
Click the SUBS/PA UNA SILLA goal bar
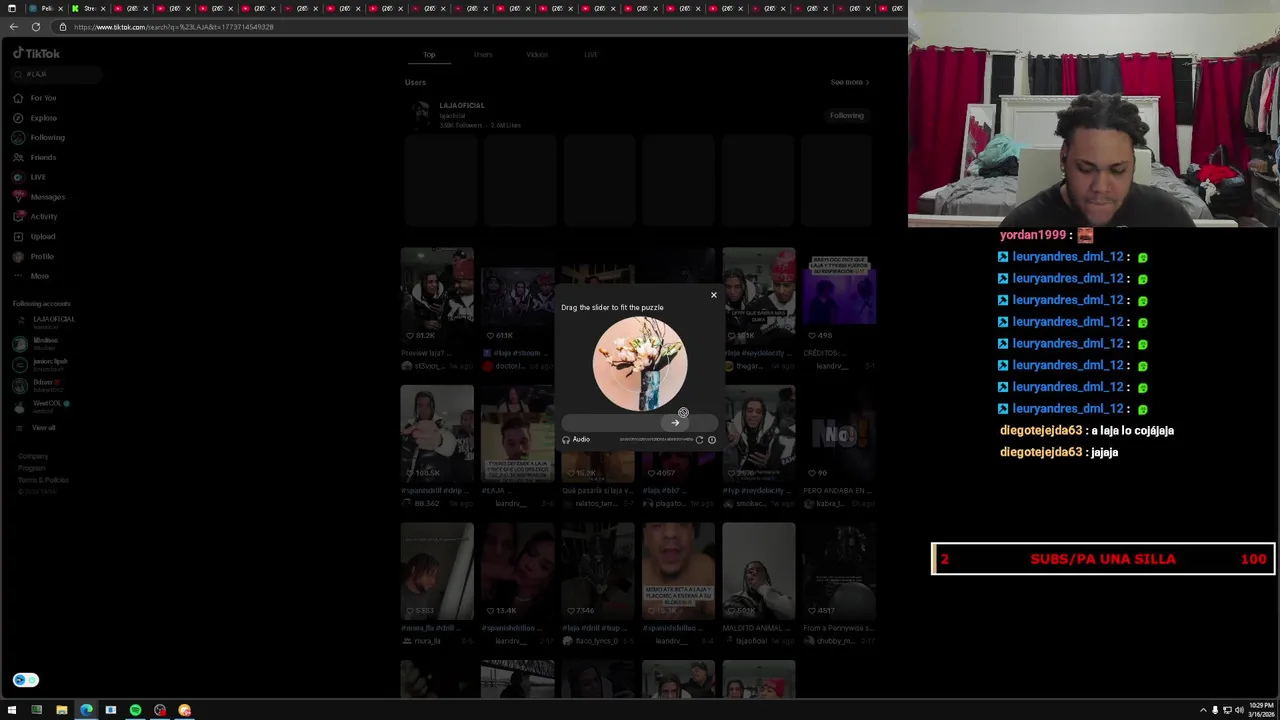pyautogui.click(x=1103, y=559)
